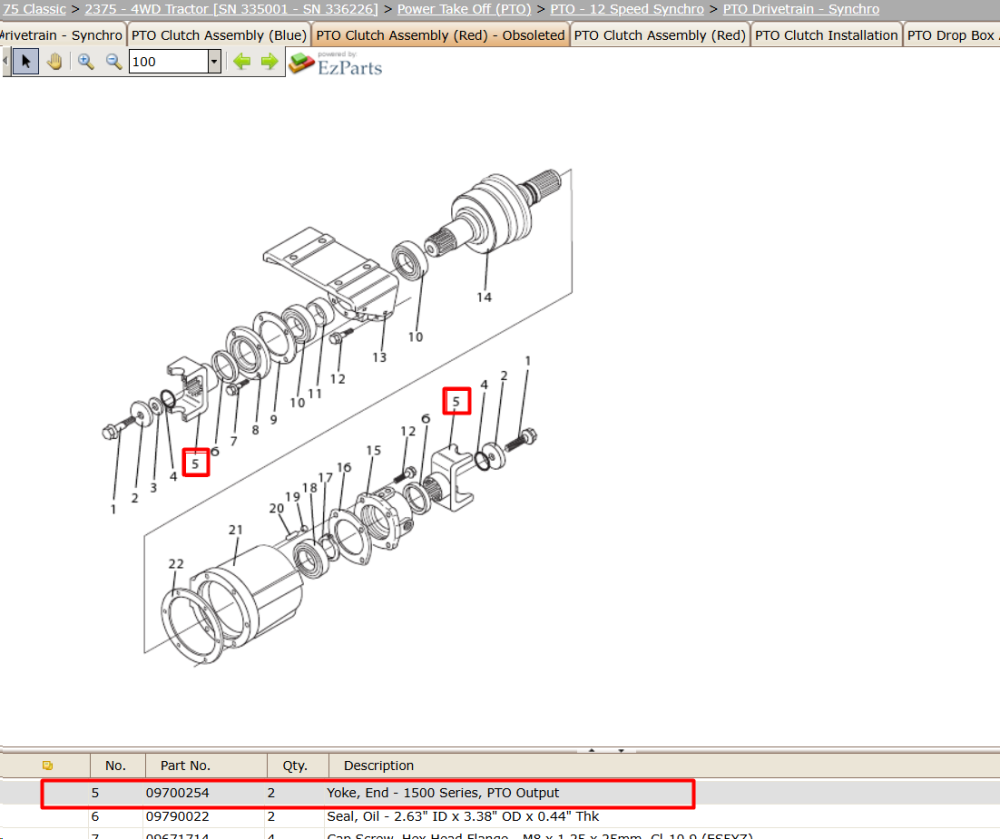Screen dimensions: 1000x839
Task: Click callout 18 on the diagram
Action: tap(310, 488)
